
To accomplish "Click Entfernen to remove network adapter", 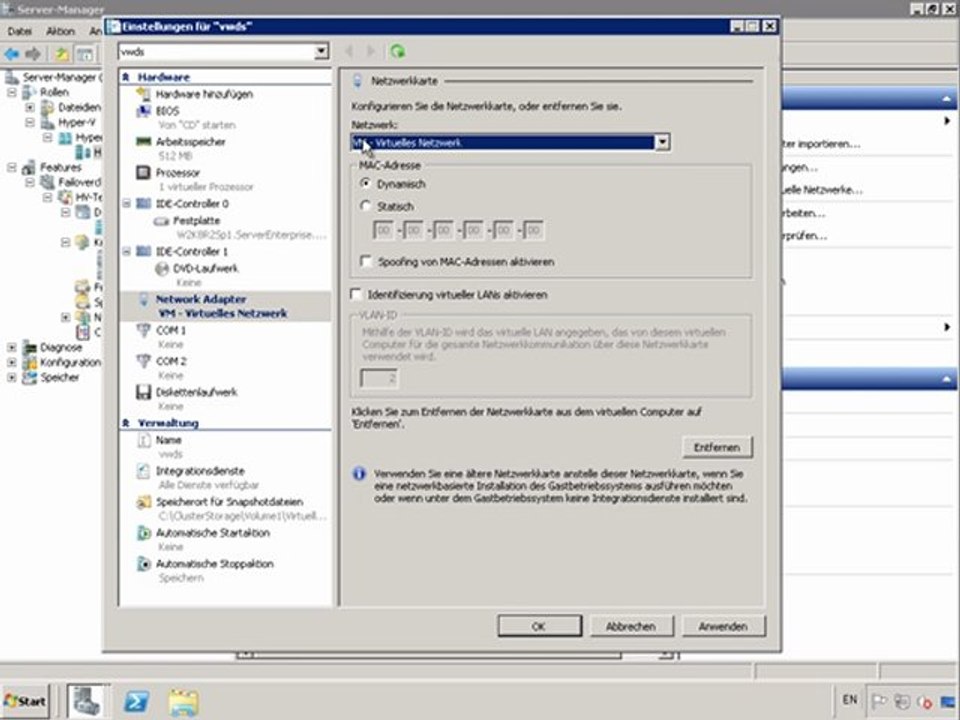I will click(x=717, y=448).
